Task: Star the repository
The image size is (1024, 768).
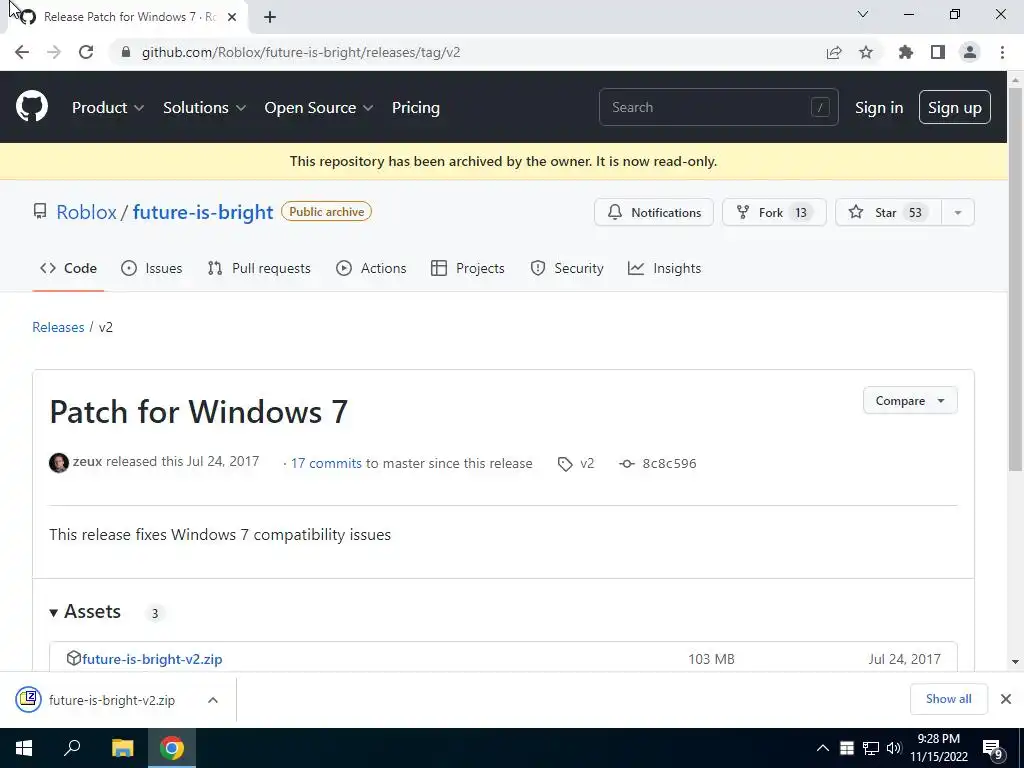Action: pyautogui.click(x=888, y=212)
